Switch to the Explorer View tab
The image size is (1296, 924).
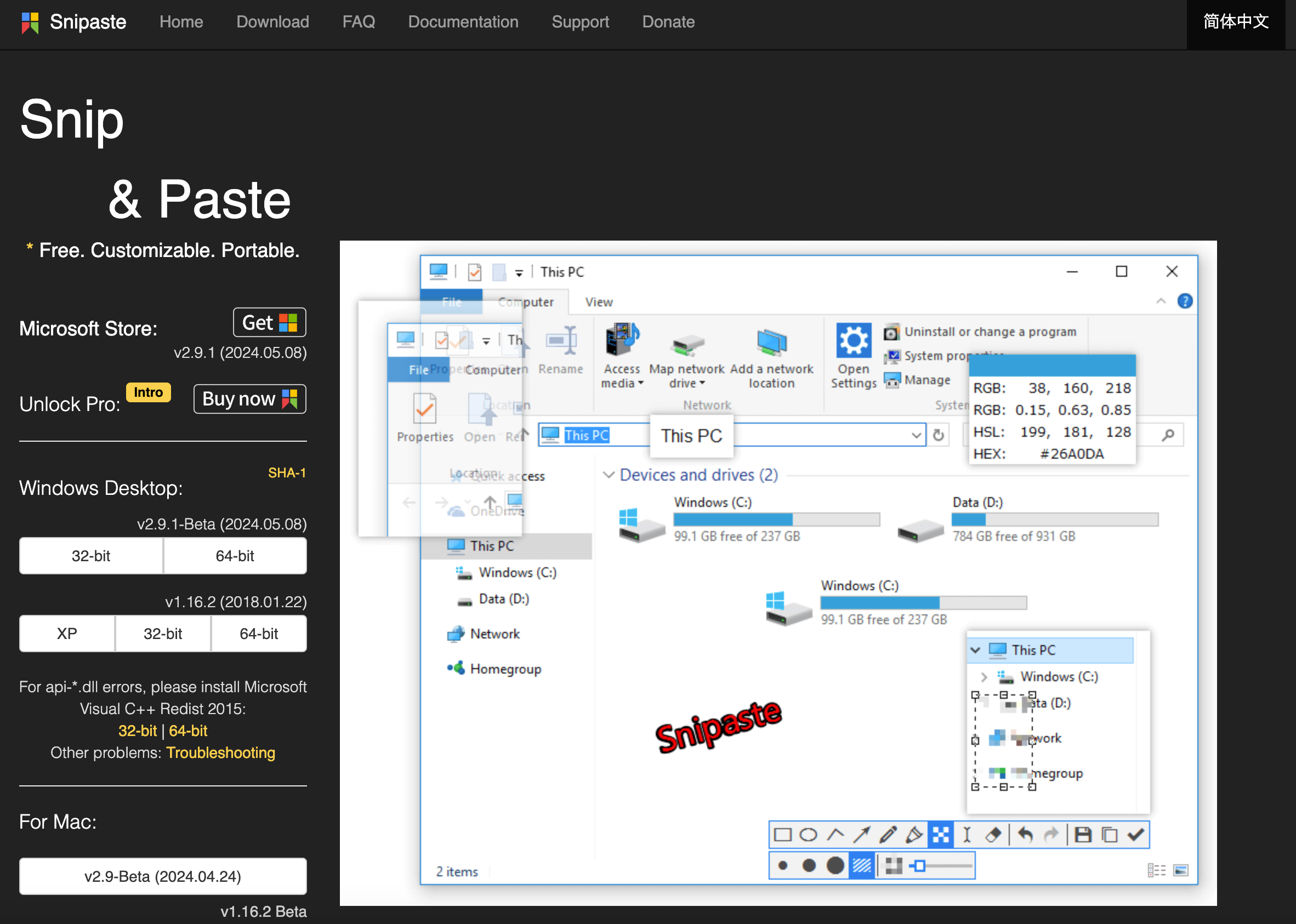[x=599, y=302]
